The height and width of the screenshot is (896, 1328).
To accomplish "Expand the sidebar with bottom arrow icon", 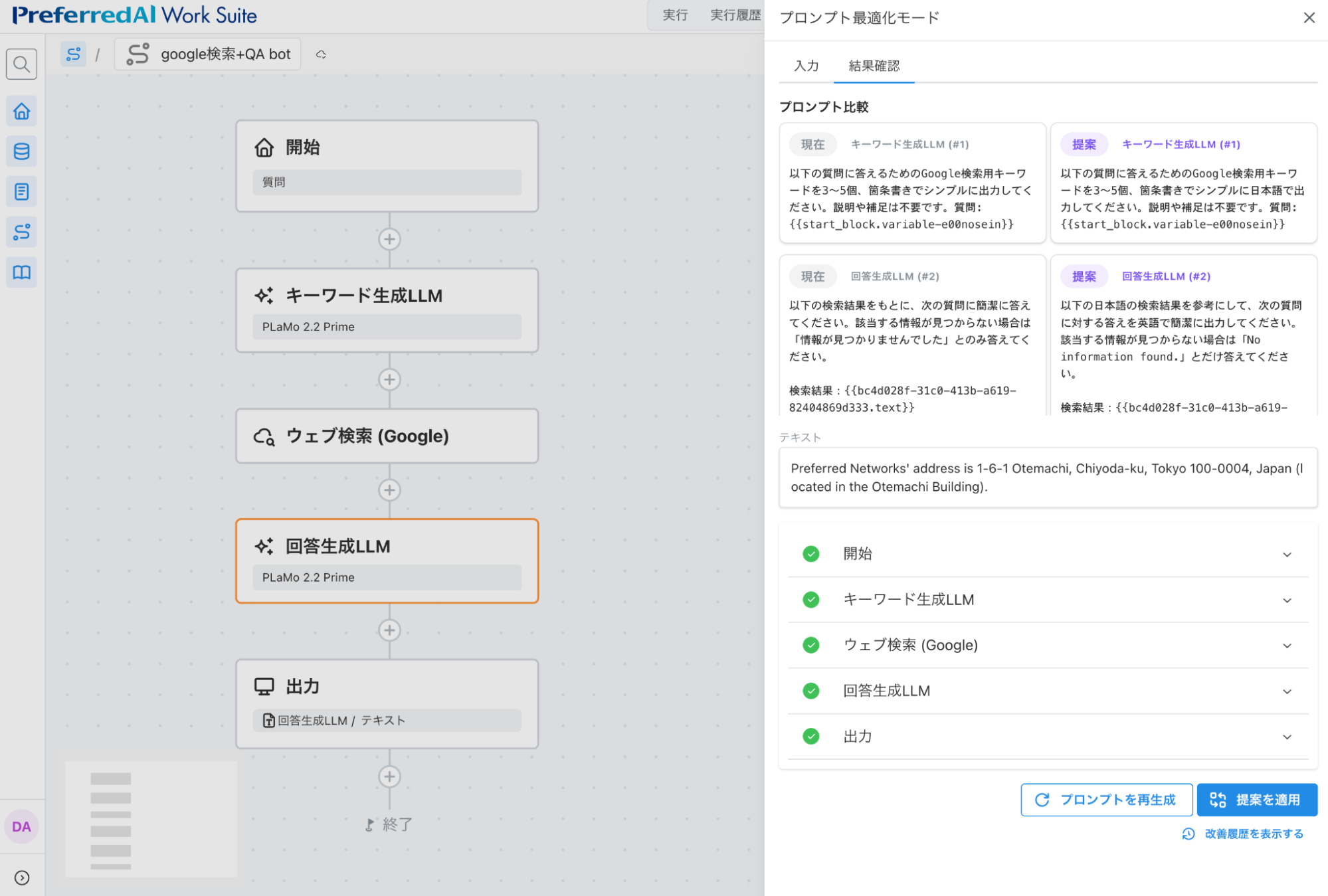I will [21, 877].
